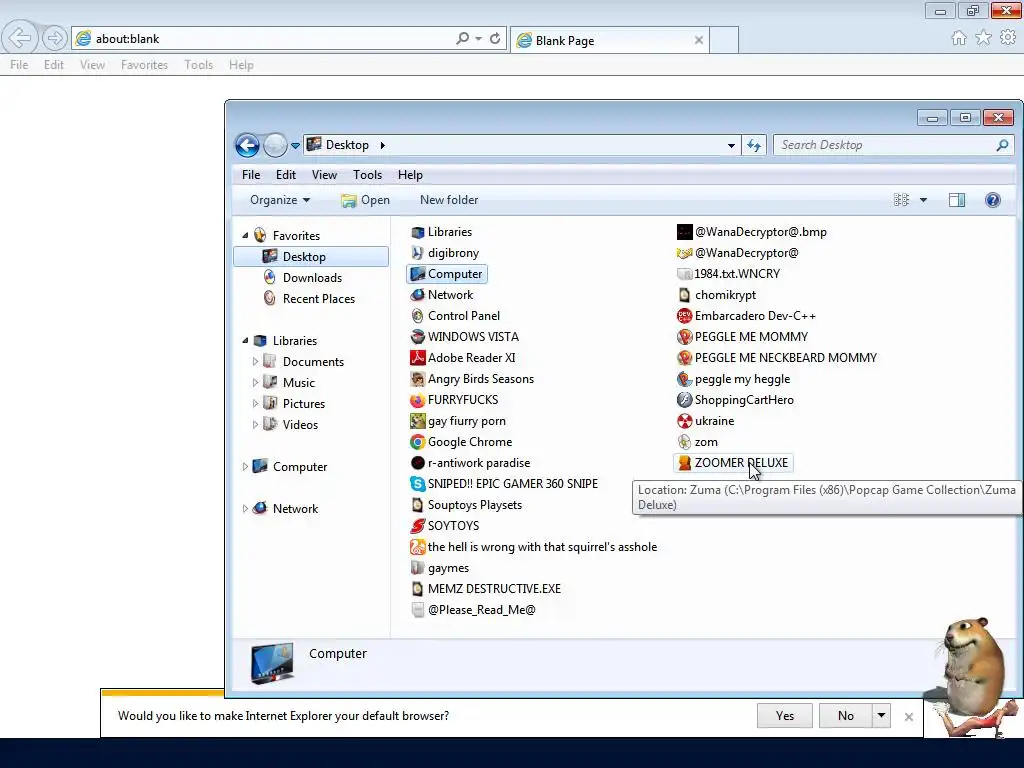Select the @WanaDecryptor@ handshake icon
Viewport: 1024px width, 768px height.
pos(684,253)
